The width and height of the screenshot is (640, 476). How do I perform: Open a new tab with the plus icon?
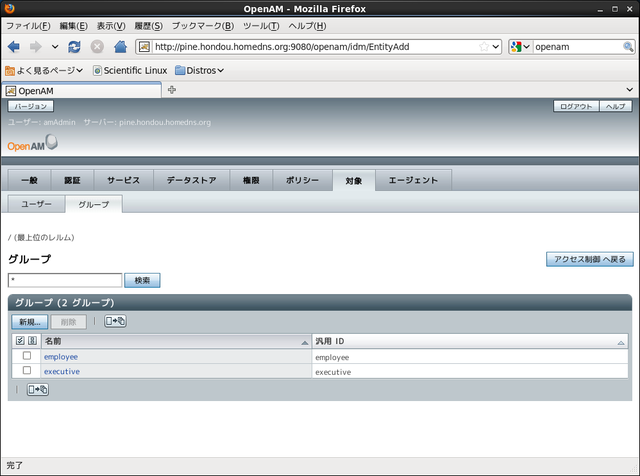click(x=172, y=90)
